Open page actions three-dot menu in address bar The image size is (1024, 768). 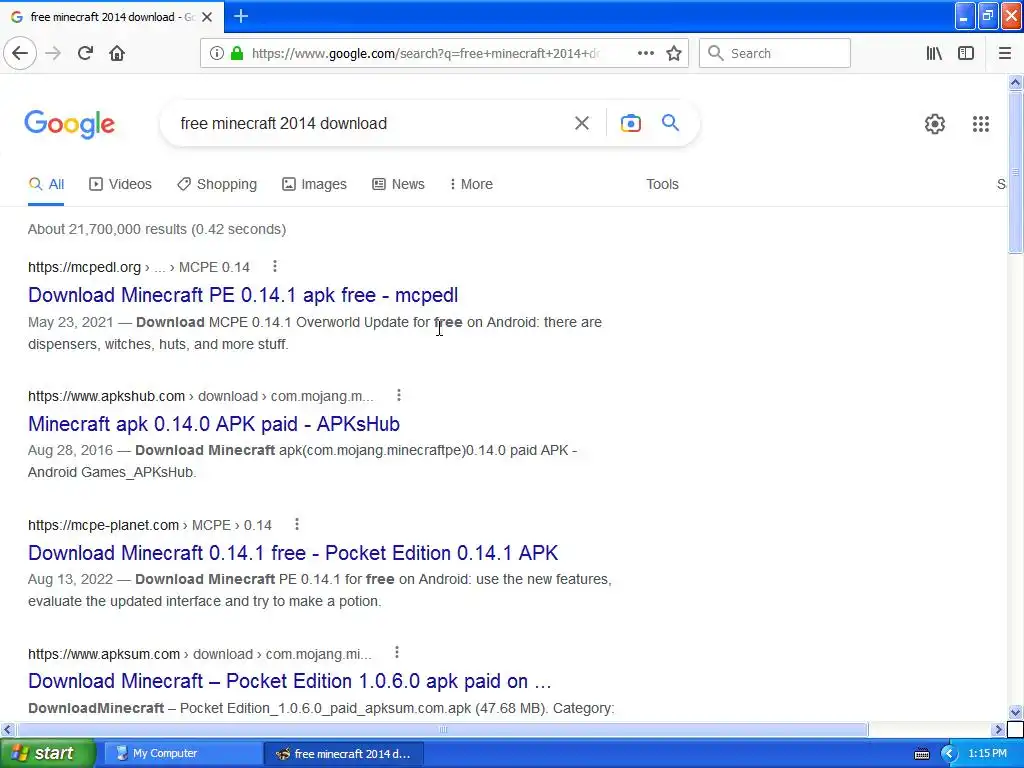[645, 53]
